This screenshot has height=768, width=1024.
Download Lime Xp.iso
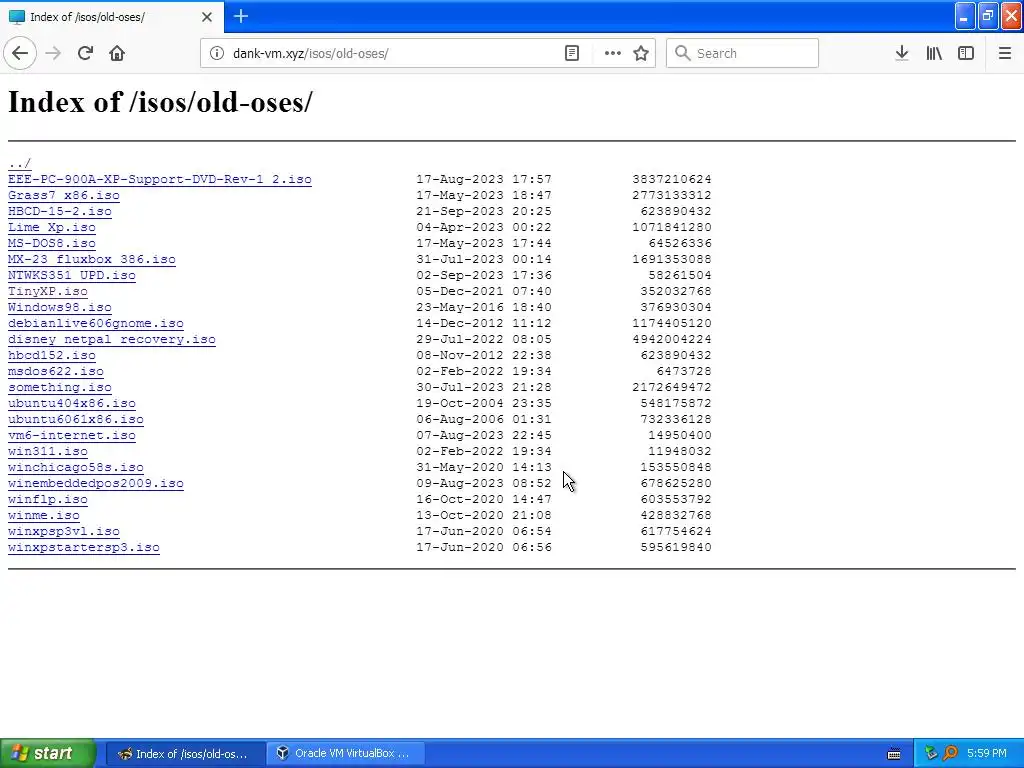click(52, 227)
